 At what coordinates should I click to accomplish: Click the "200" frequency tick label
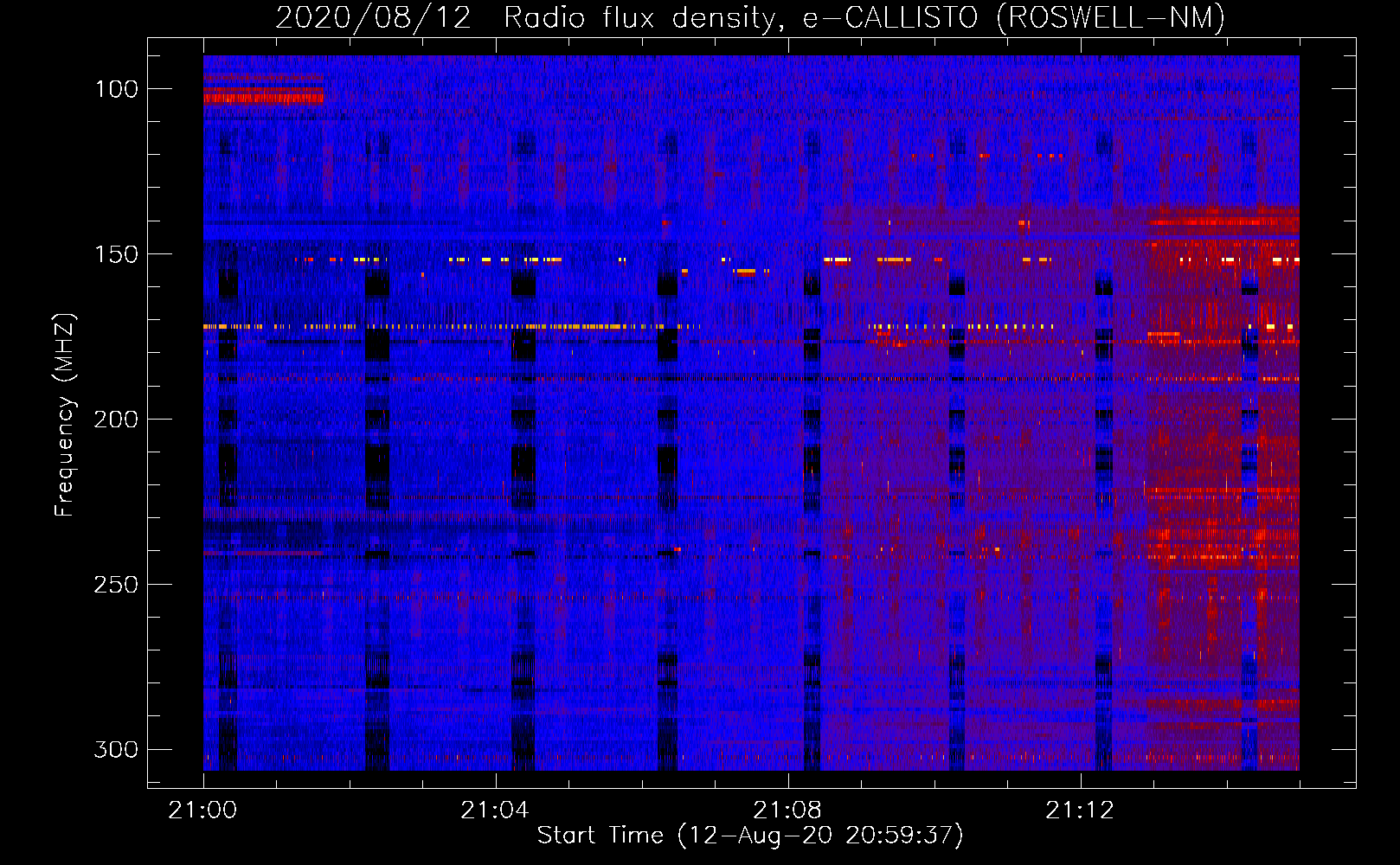point(116,420)
